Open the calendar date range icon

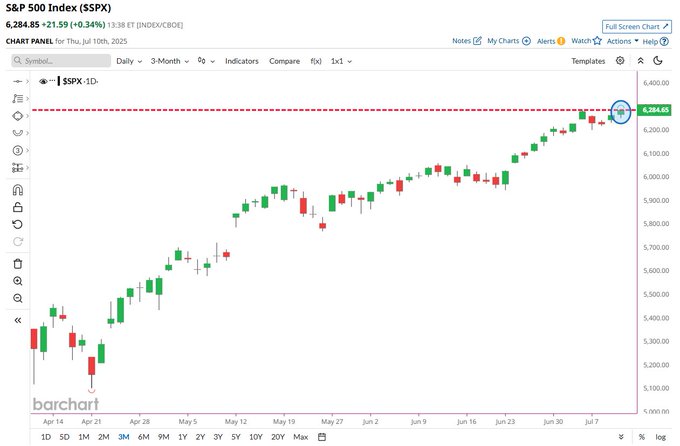point(322,437)
